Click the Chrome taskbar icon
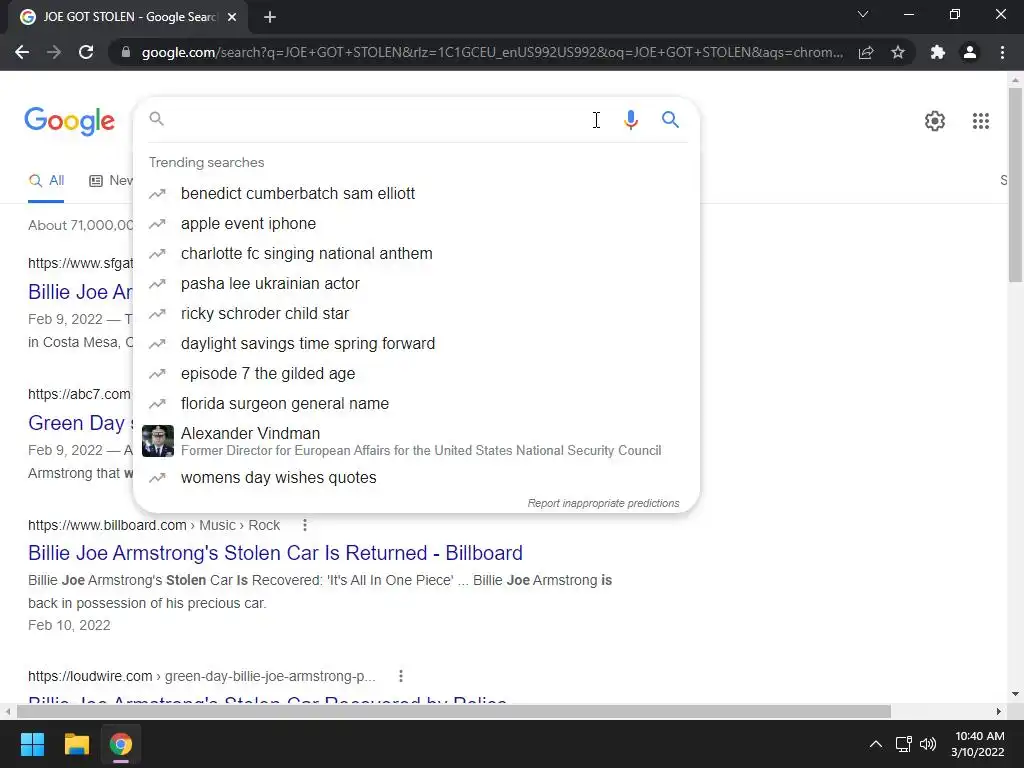This screenshot has width=1024, height=768. [x=120, y=744]
